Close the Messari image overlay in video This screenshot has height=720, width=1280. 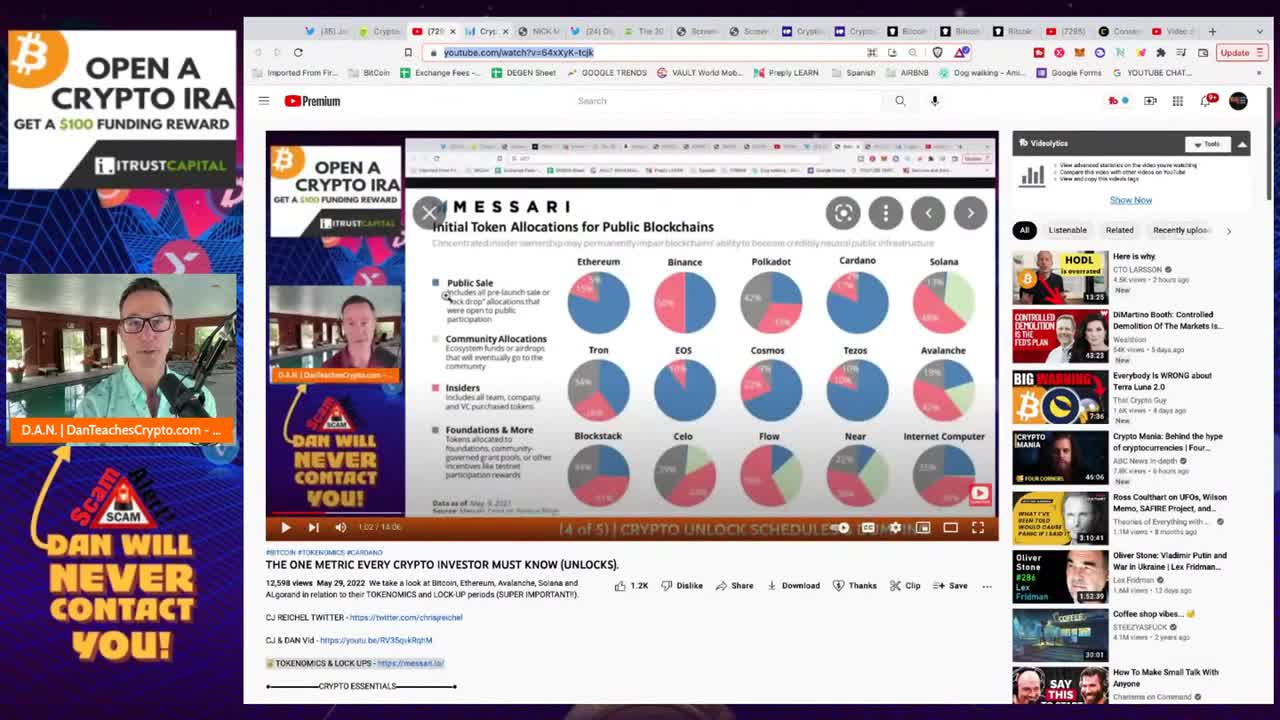[x=429, y=212]
